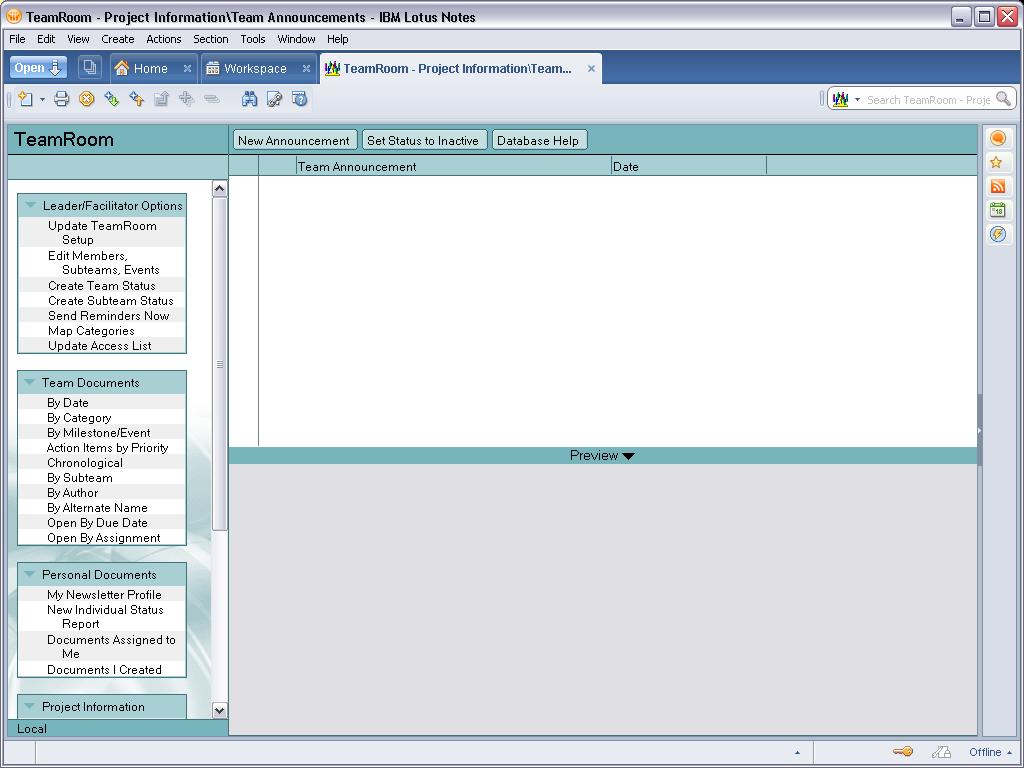Screen dimensions: 1024x768
Task: Click the orange Stop toolbar icon
Action: coord(87,99)
